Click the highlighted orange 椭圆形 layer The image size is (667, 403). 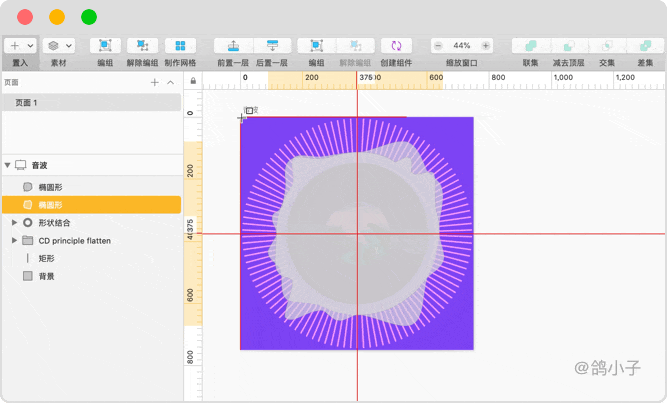click(91, 205)
